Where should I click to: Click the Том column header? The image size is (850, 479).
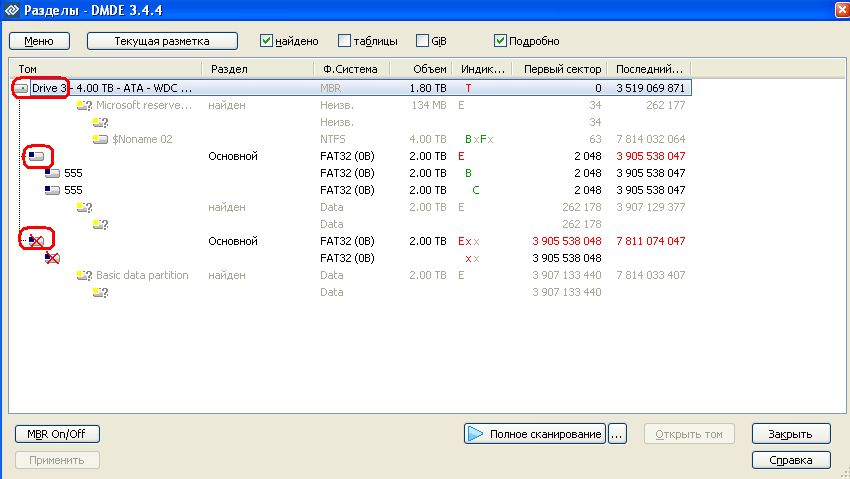pos(106,69)
